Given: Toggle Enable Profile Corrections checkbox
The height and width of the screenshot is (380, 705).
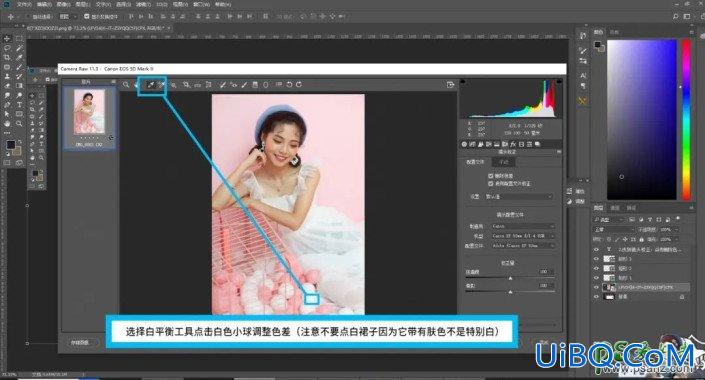Looking at the screenshot, I should pos(491,183).
